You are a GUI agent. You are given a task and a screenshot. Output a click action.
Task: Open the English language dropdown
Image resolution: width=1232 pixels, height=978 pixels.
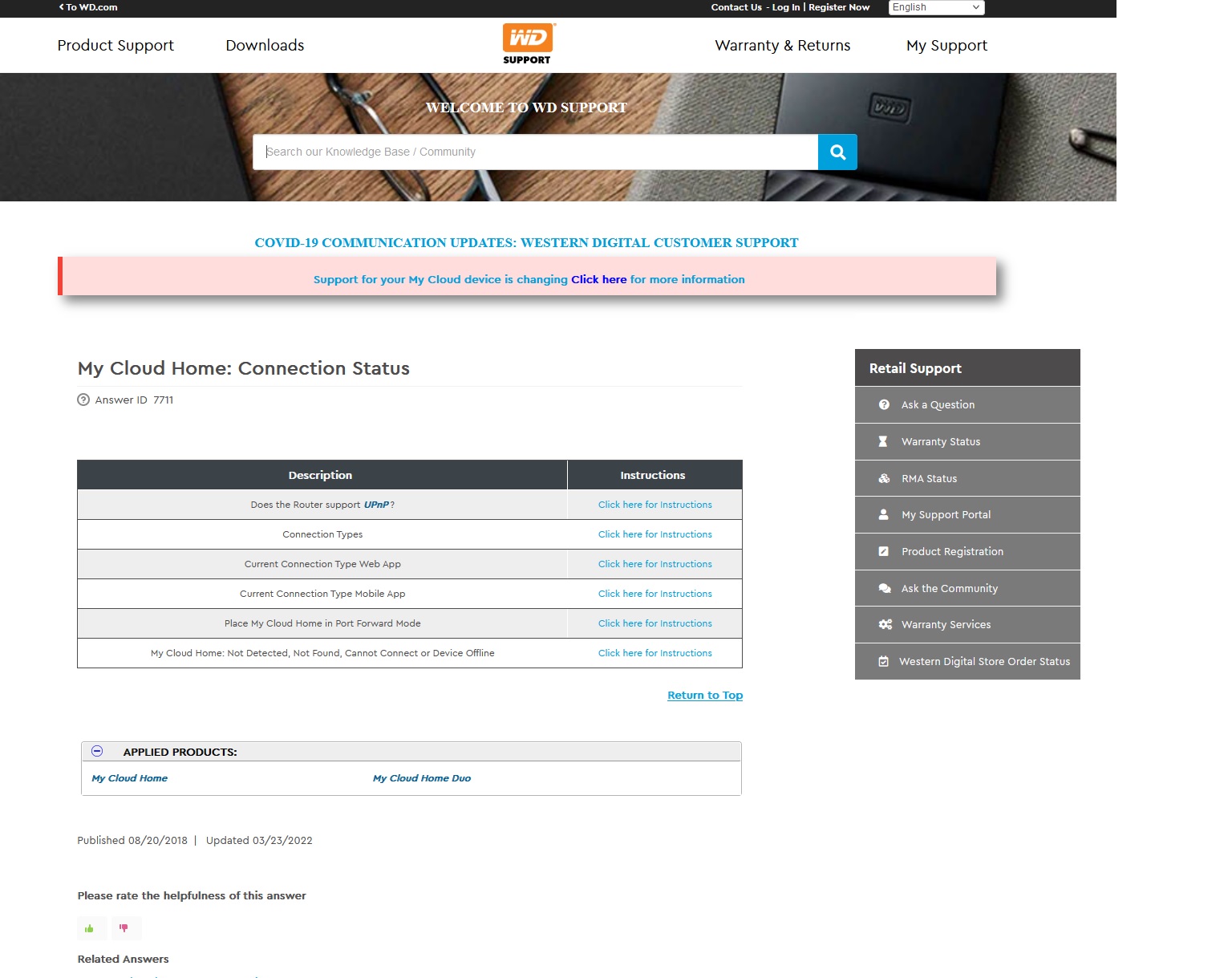pos(936,7)
